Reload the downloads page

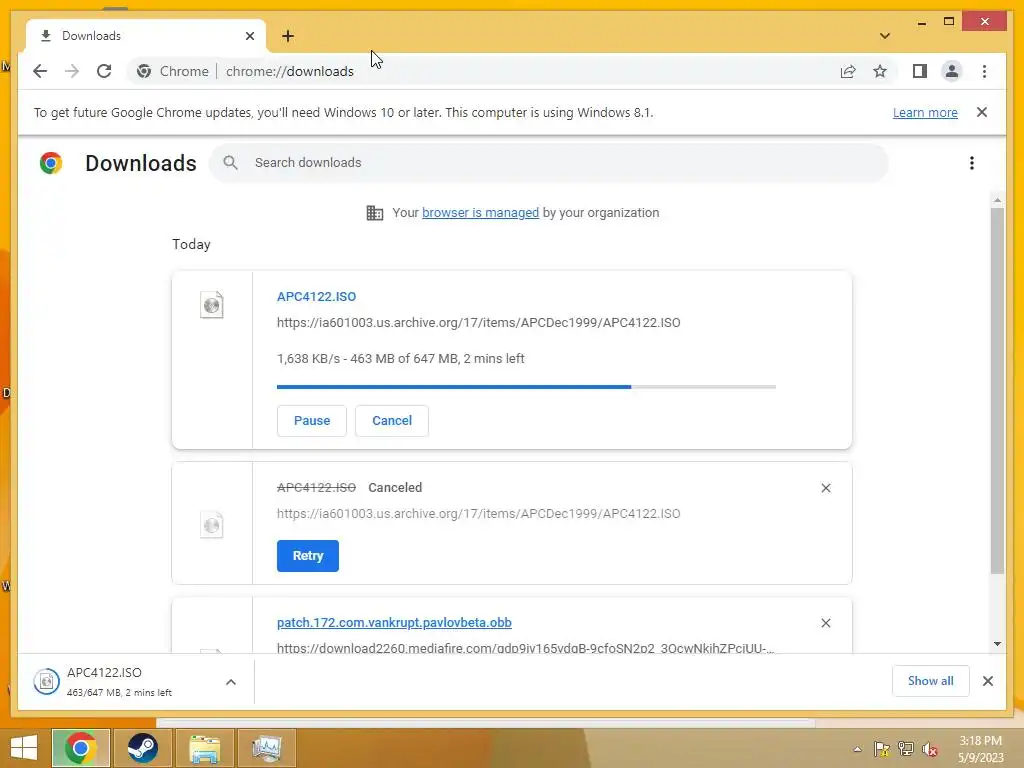coord(104,71)
